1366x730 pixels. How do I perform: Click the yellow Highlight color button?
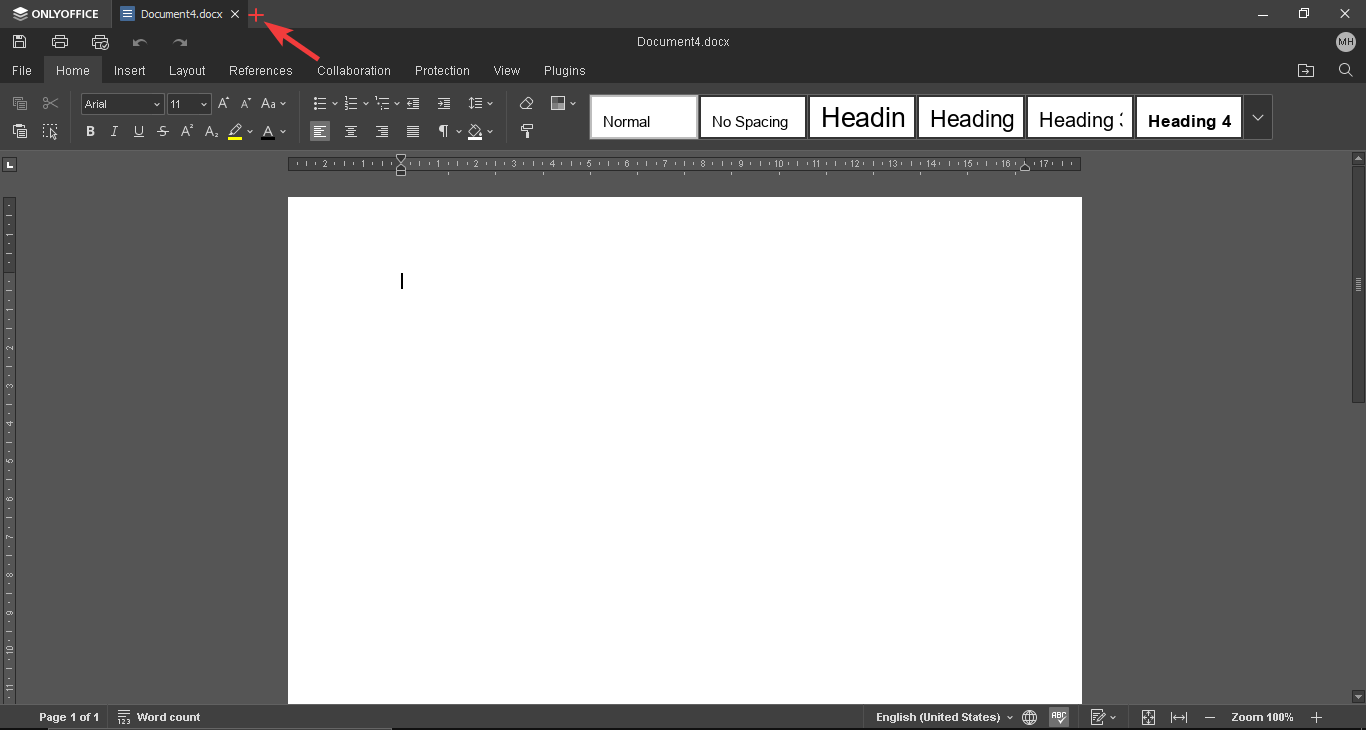235,131
